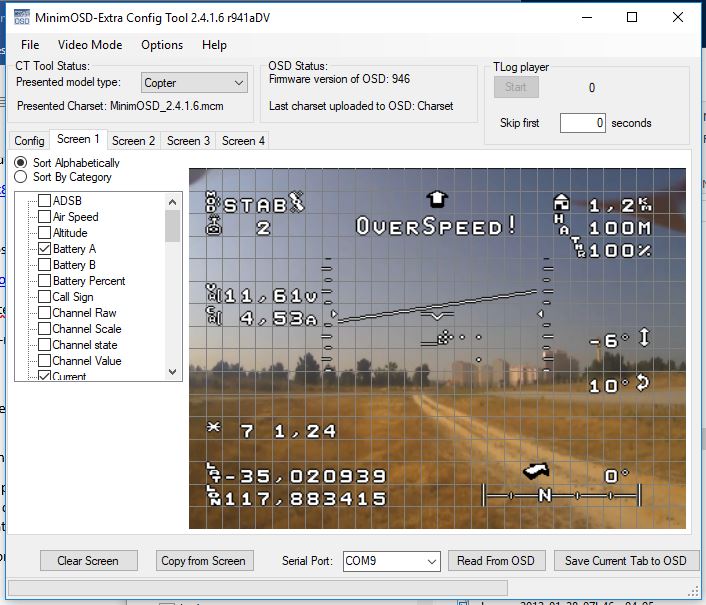Click the Skip first seconds input field
The image size is (706, 605).
tap(582, 123)
